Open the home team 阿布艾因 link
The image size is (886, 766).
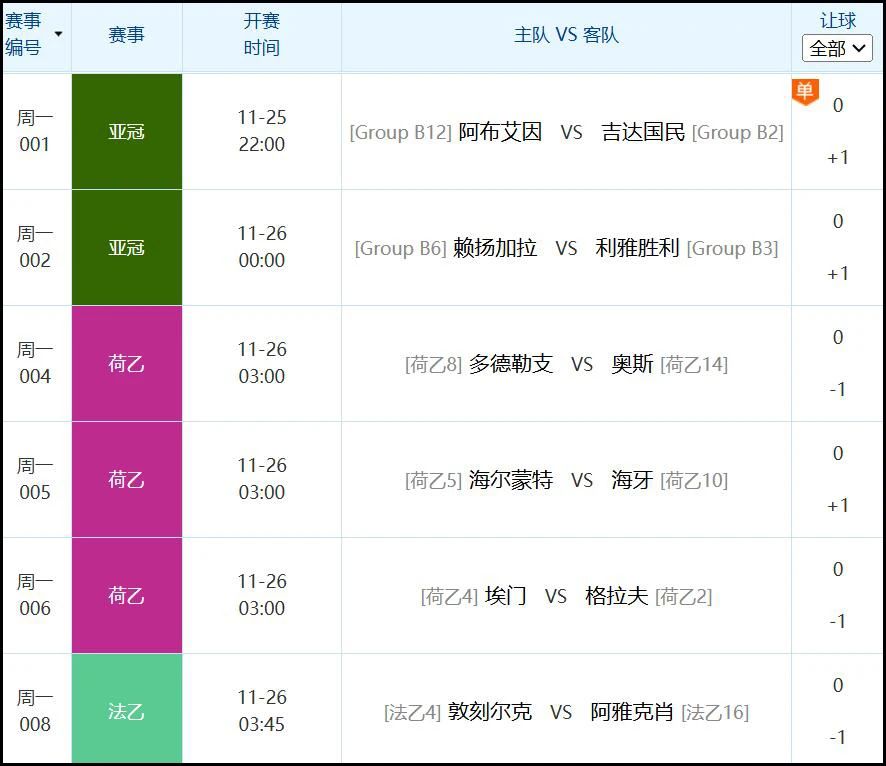pyautogui.click(x=500, y=132)
